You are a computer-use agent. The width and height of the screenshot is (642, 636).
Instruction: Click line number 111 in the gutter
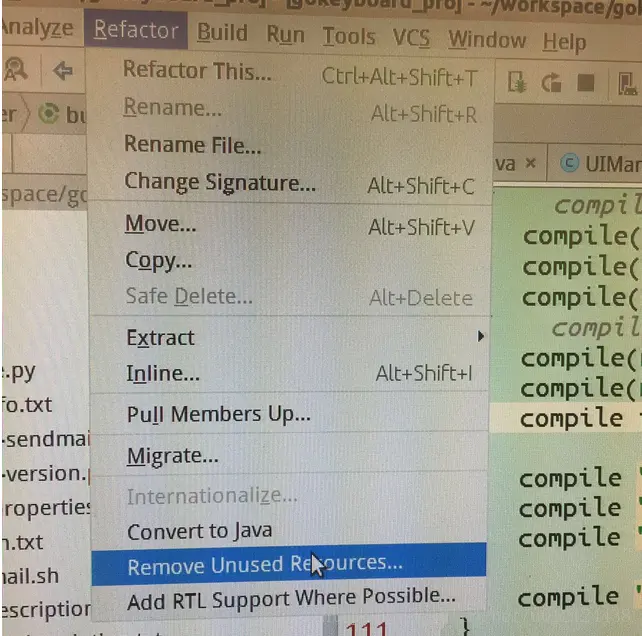[366, 628]
